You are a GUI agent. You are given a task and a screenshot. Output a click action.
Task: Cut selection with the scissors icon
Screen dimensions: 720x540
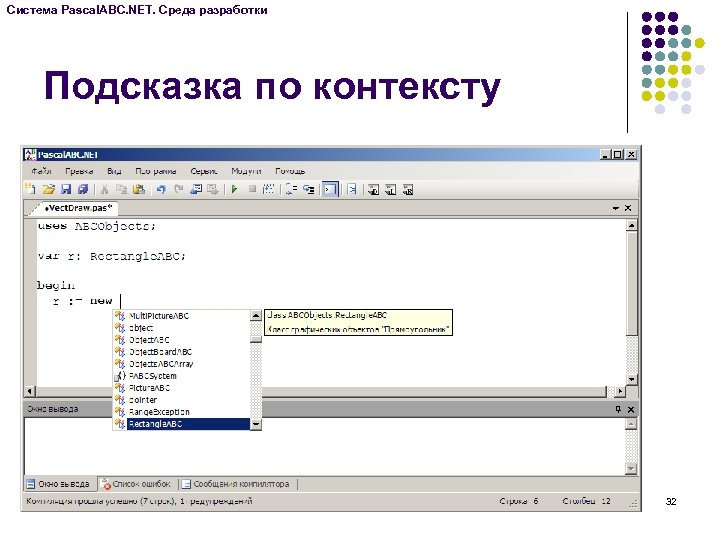coord(104,189)
